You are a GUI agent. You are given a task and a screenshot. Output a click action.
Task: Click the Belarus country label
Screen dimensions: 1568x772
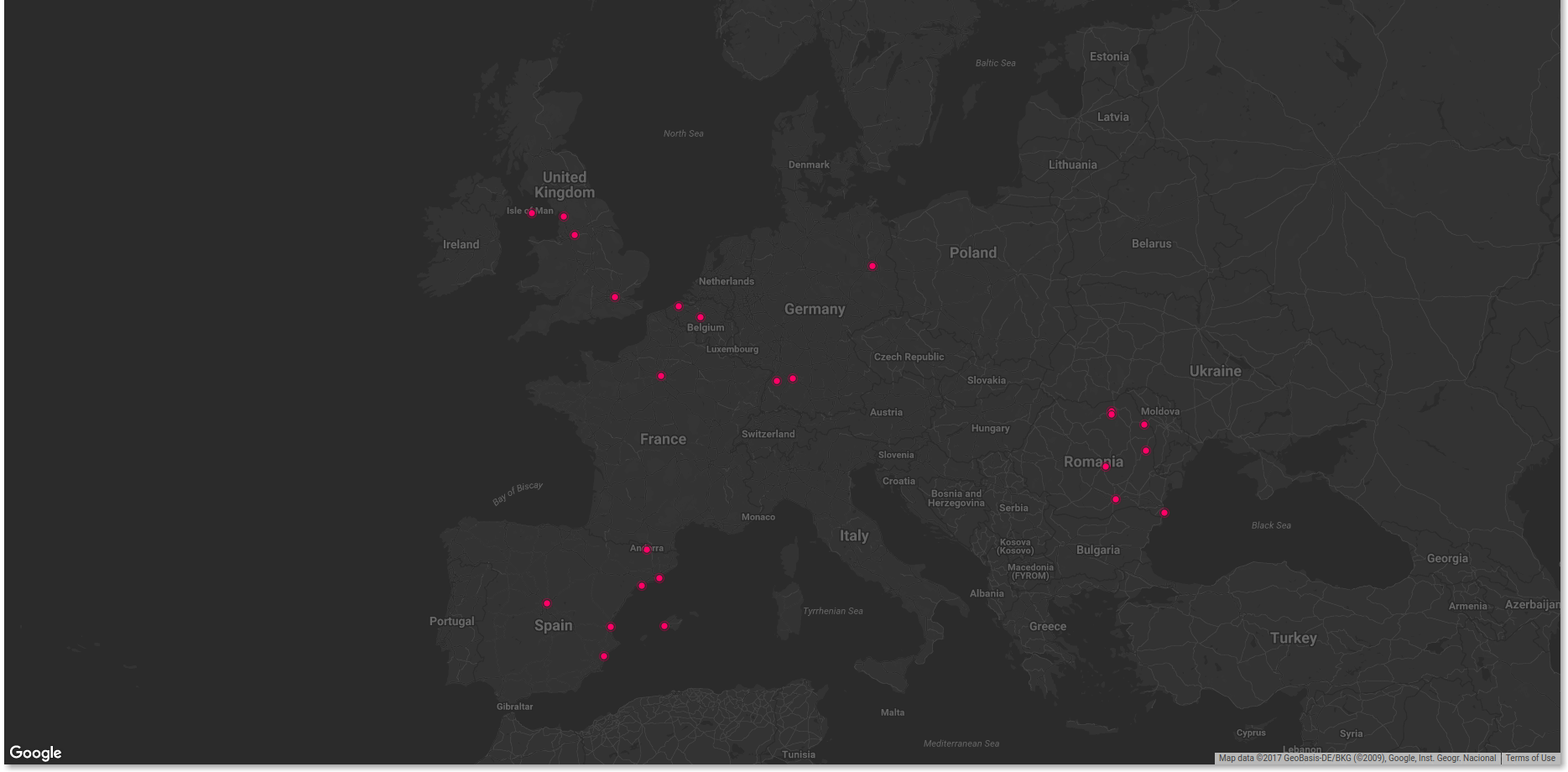[1152, 243]
